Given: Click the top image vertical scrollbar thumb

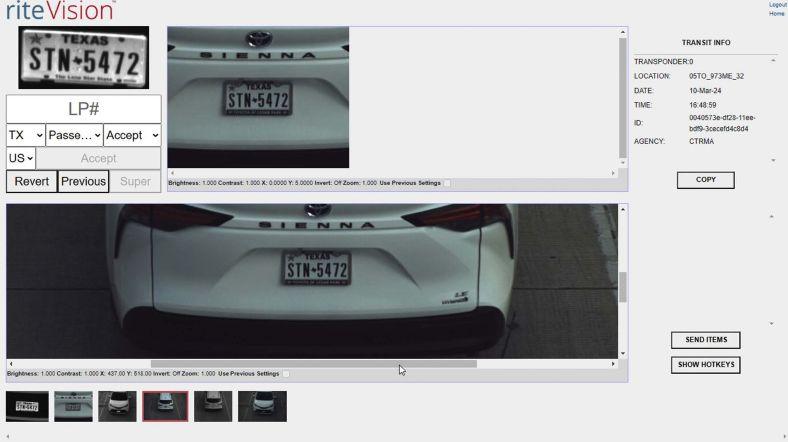Looking at the screenshot, I should pos(623,98).
